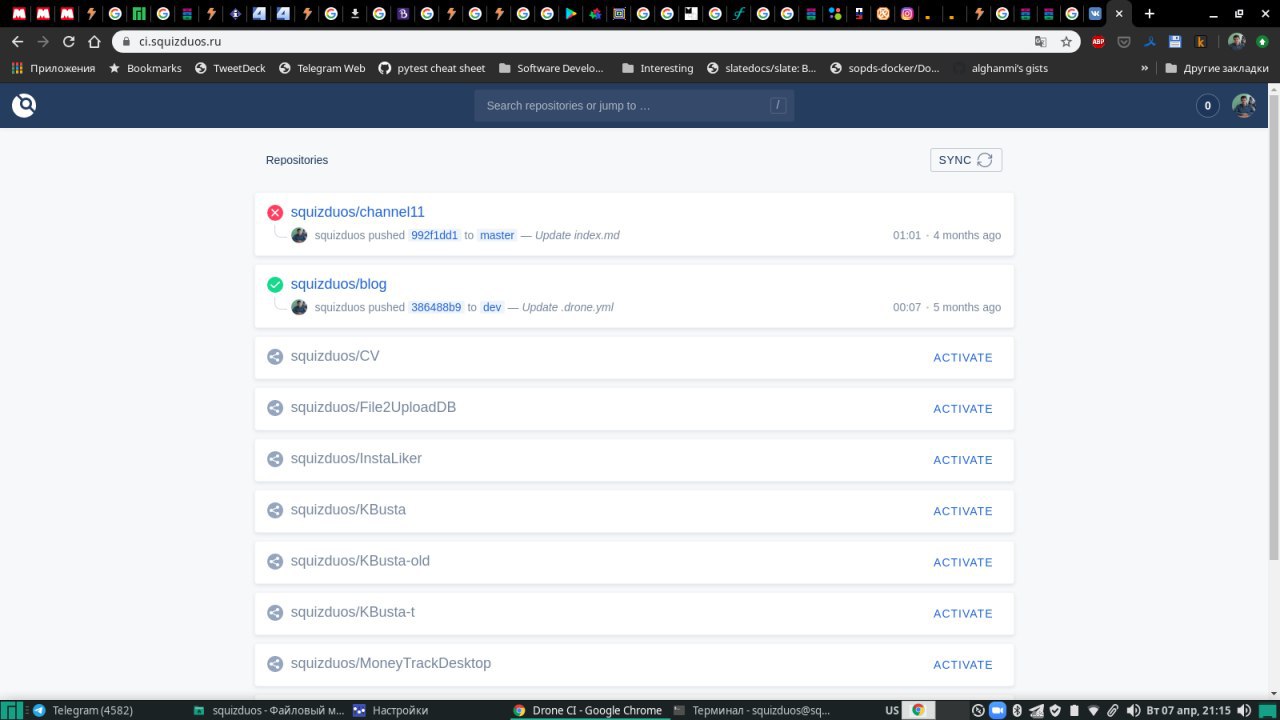Image resolution: width=1280 pixels, height=720 pixels.
Task: Open the notifications counter showing 0
Action: [x=1207, y=105]
